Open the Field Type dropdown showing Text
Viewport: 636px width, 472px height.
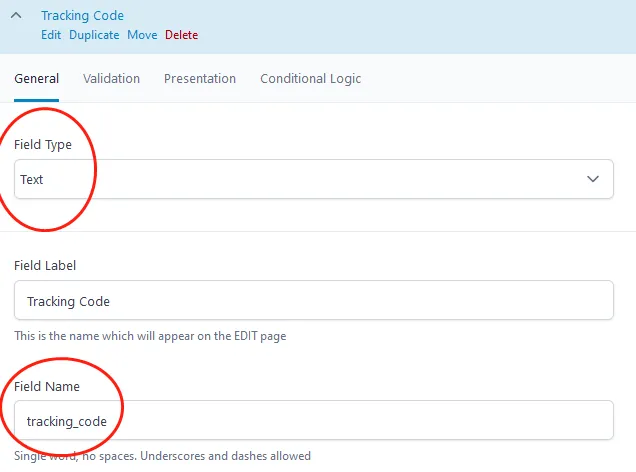pyautogui.click(x=300, y=180)
